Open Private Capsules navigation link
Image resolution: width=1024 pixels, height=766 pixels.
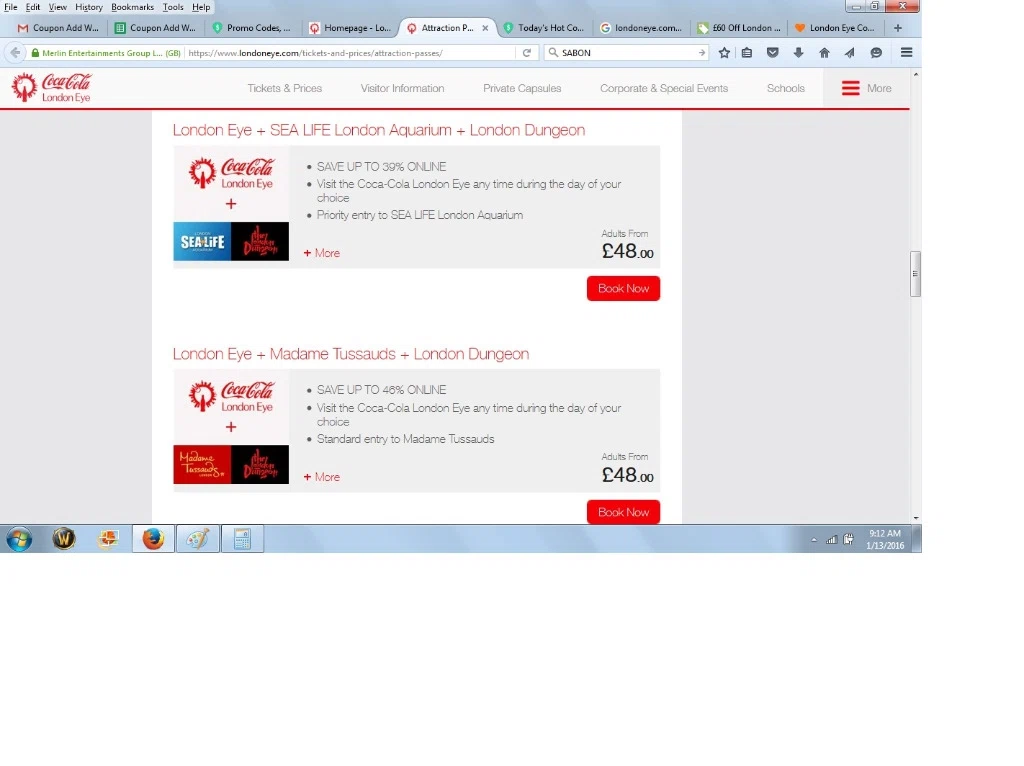pyautogui.click(x=522, y=88)
